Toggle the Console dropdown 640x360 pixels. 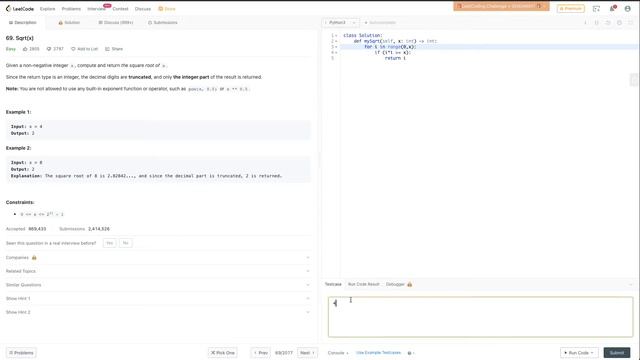[338, 353]
